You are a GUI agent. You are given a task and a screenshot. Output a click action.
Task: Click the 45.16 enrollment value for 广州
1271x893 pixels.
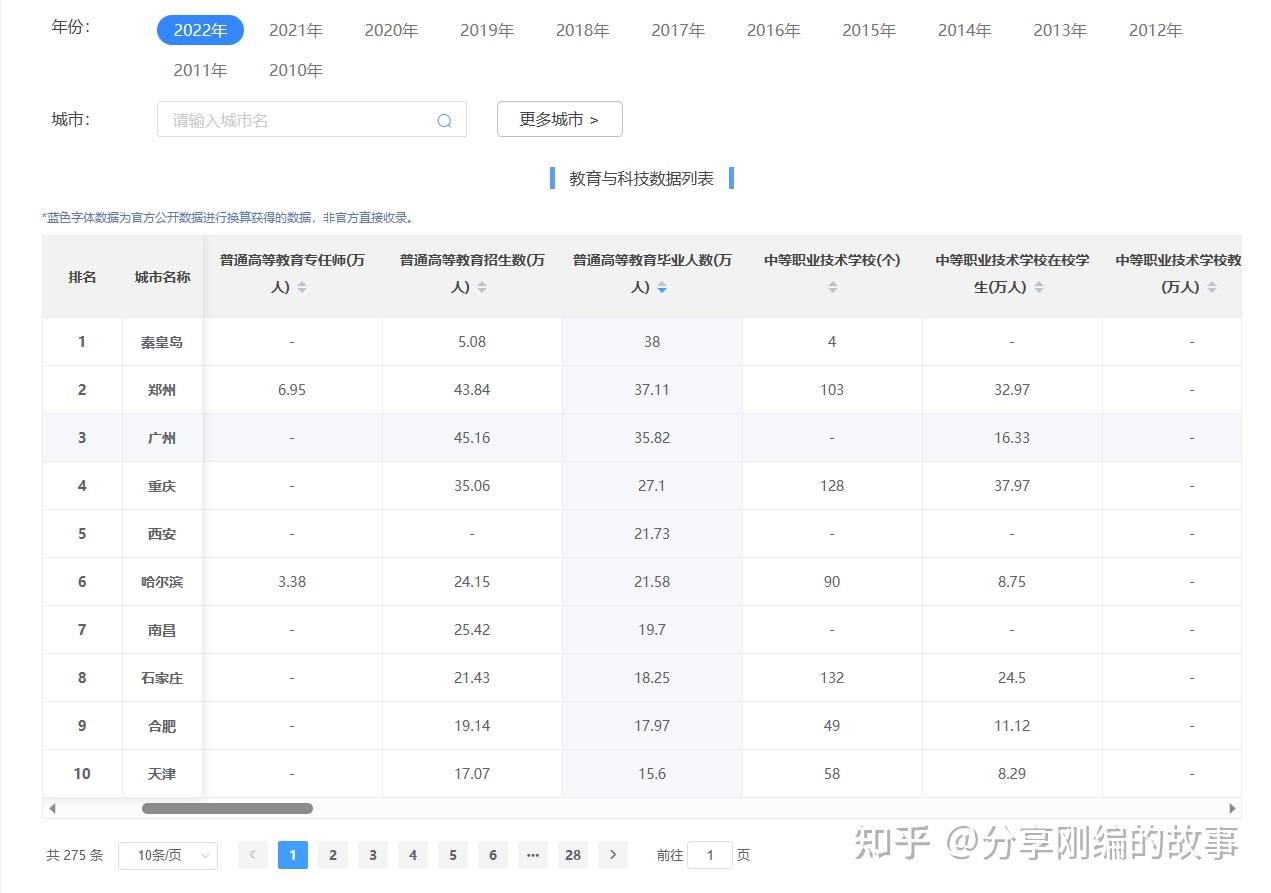(x=472, y=438)
